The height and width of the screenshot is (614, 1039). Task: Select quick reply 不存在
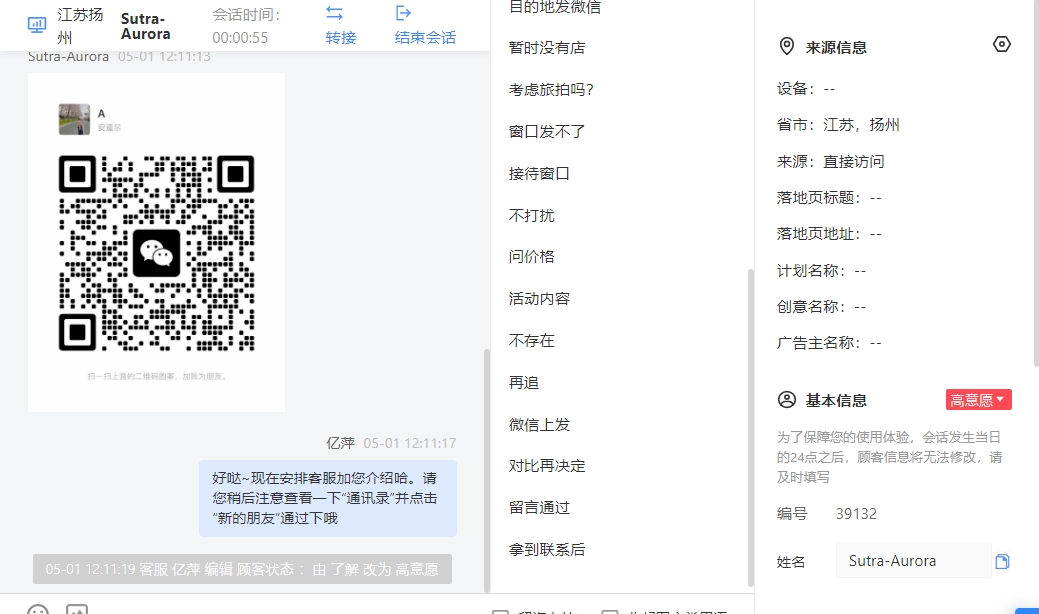coord(531,340)
